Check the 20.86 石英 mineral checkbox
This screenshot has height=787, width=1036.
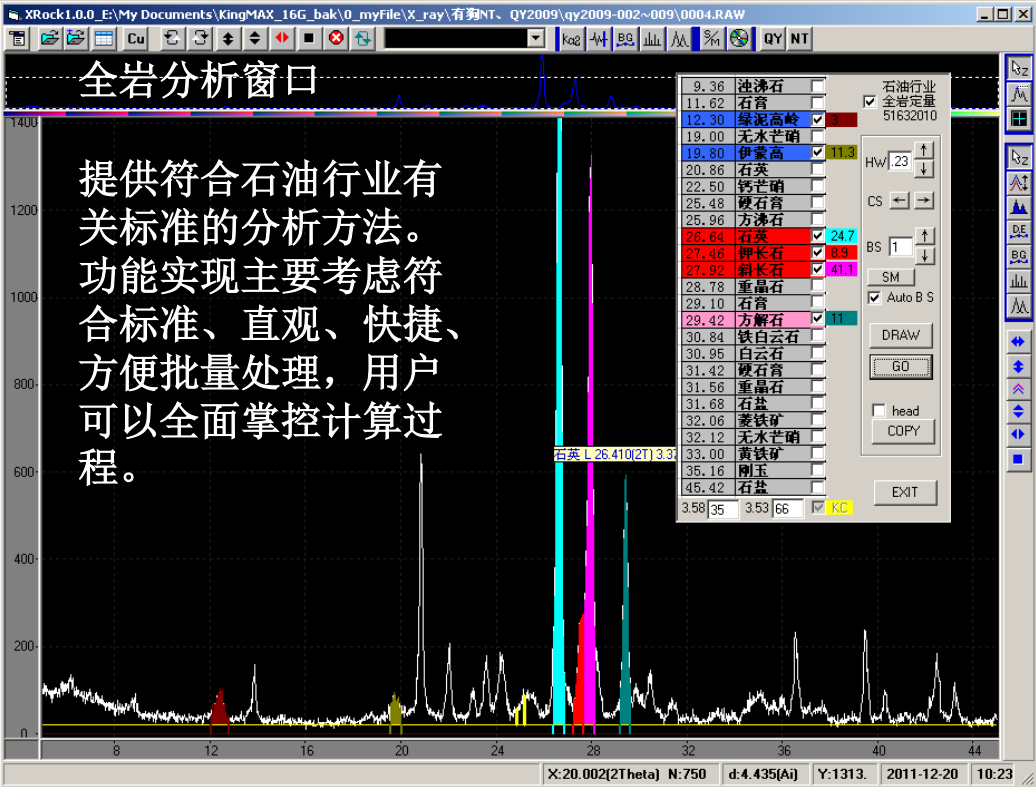[818, 170]
